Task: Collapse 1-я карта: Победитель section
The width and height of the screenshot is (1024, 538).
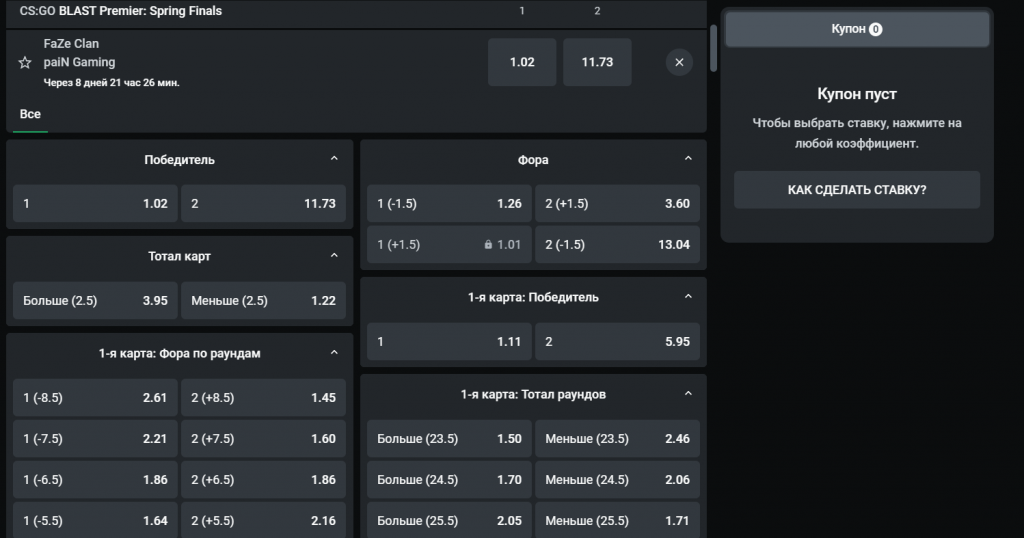Action: 688,297
